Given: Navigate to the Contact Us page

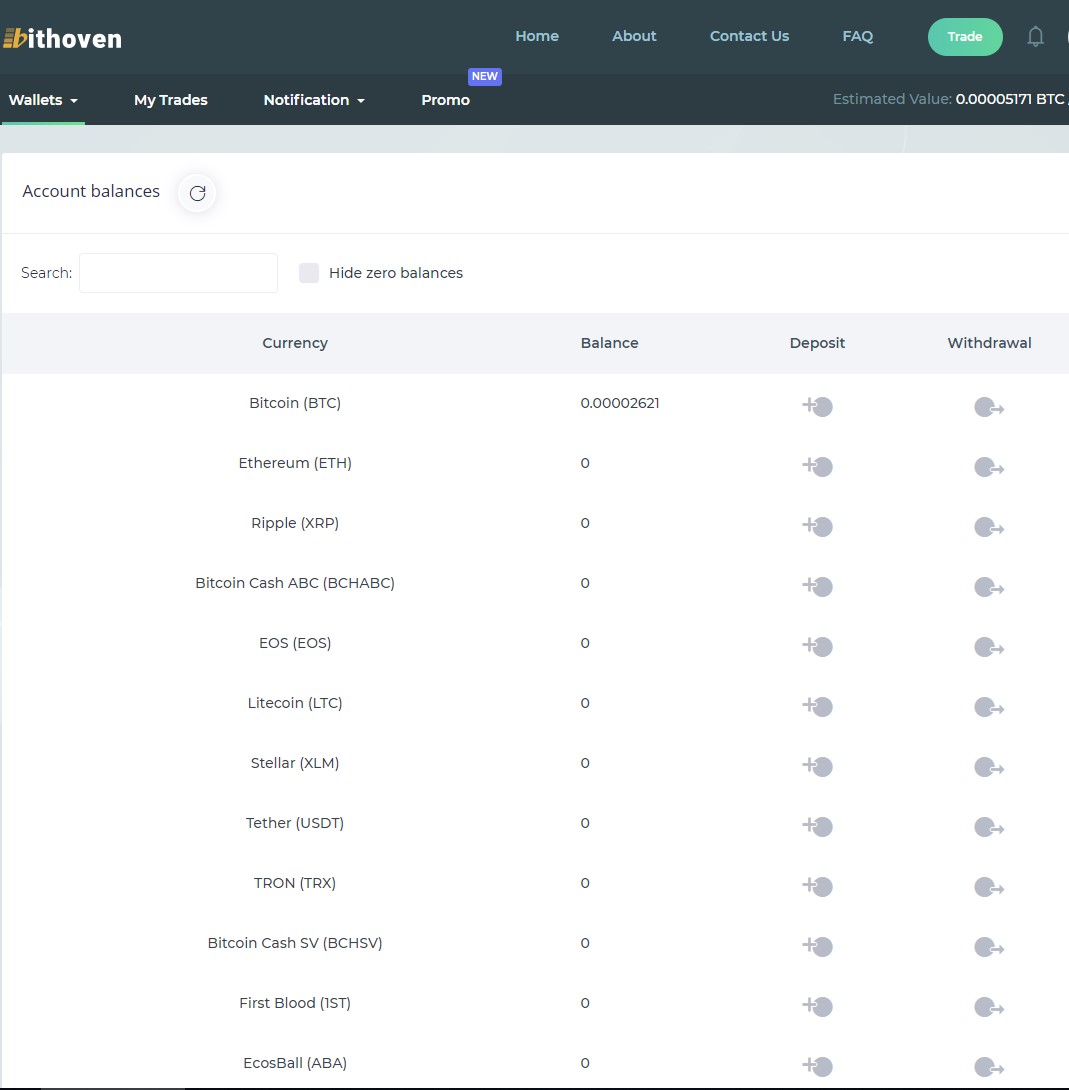Looking at the screenshot, I should [749, 36].
